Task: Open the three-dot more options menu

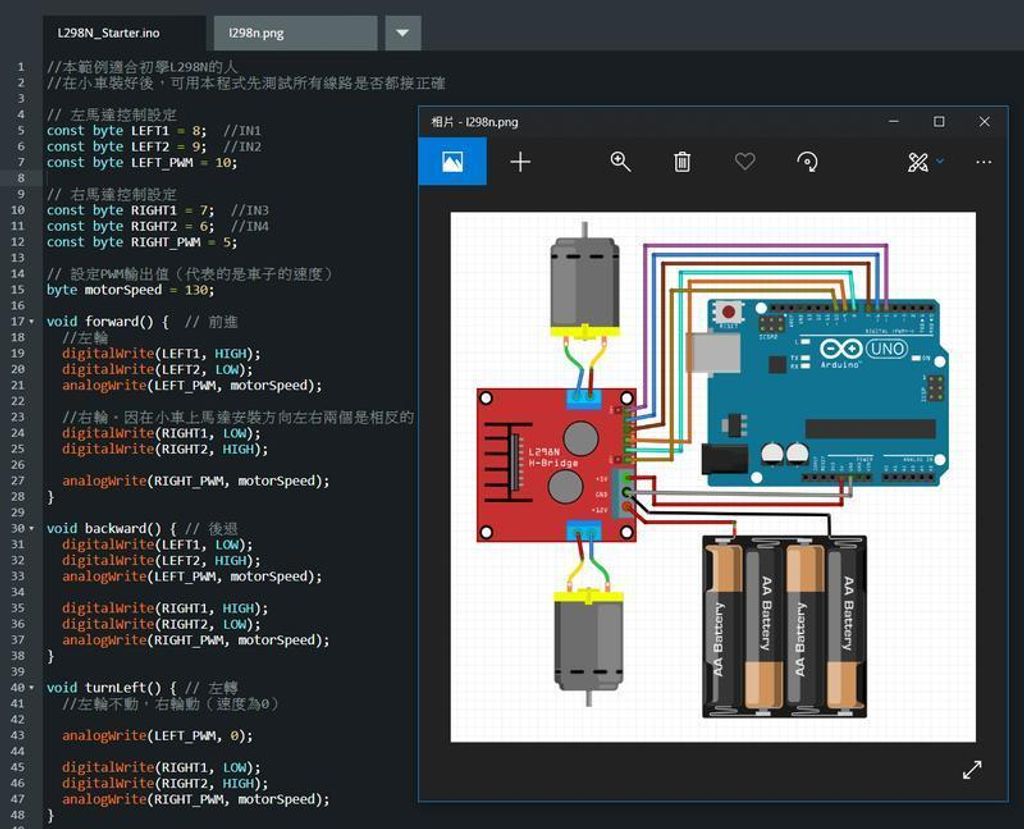Action: point(983,162)
